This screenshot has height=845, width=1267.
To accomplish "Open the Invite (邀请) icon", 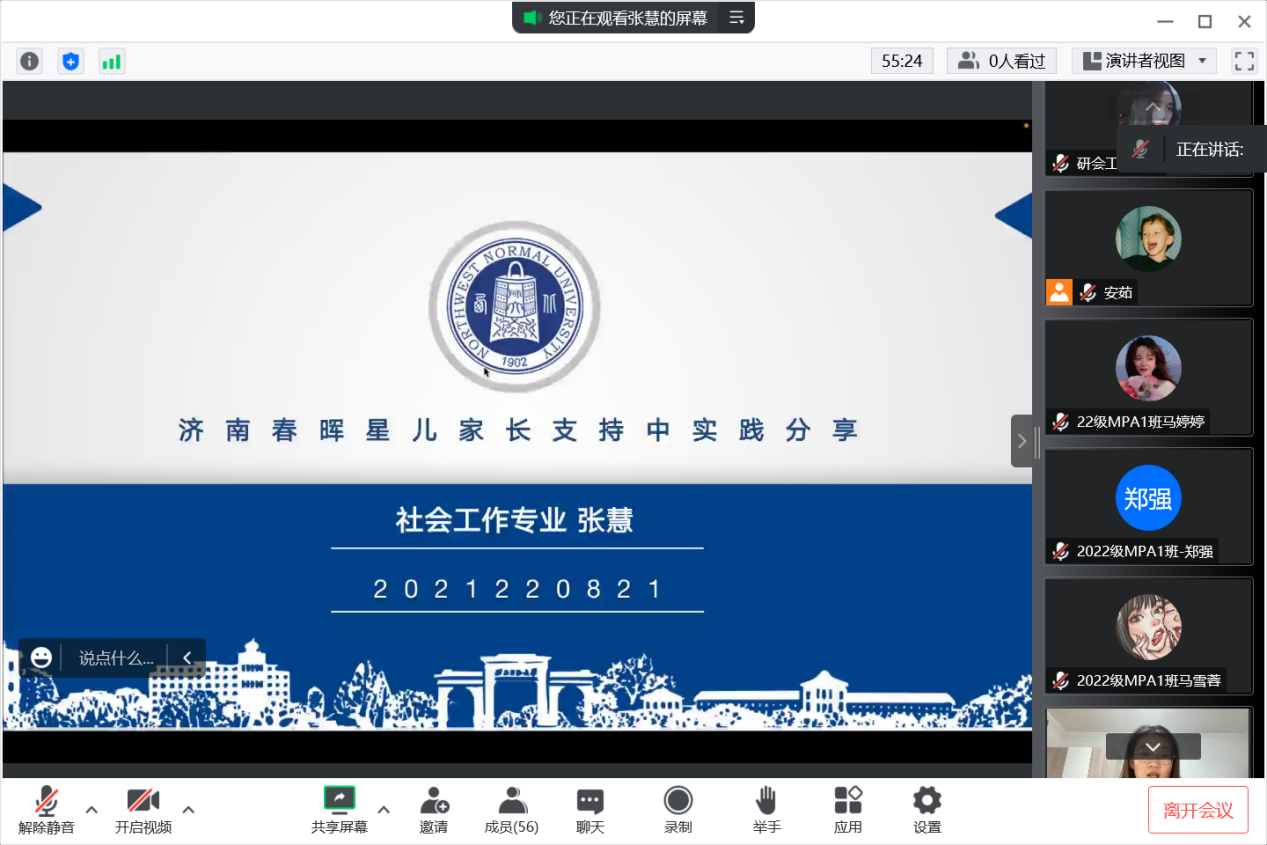I will [434, 809].
